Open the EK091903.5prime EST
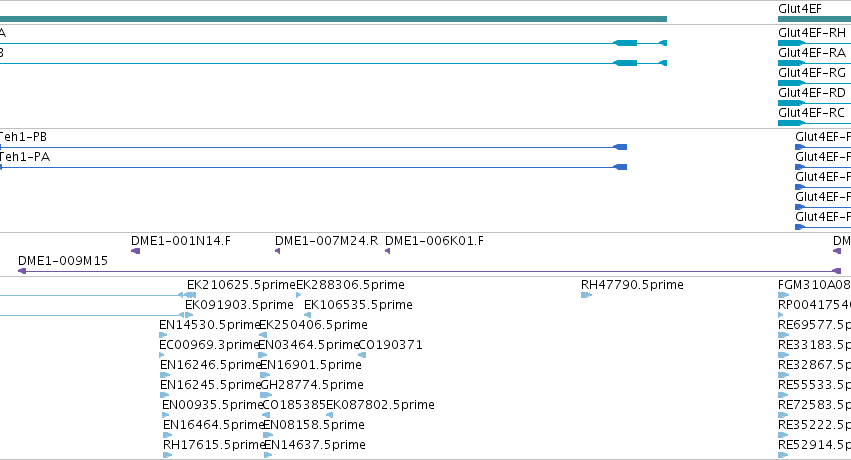Screen dimensions: 851x460 point(239,305)
